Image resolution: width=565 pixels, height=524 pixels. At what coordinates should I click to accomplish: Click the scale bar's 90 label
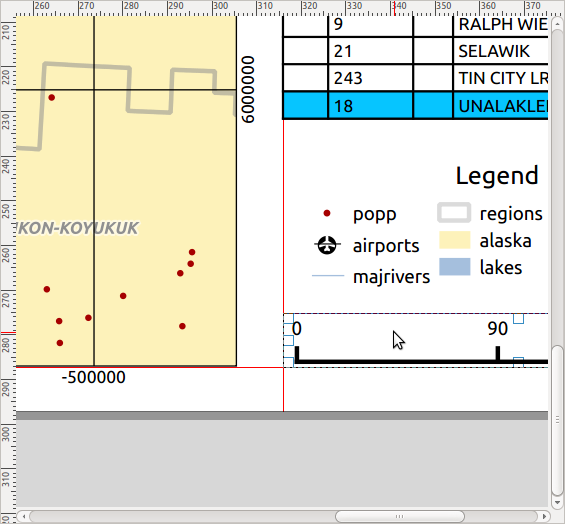[x=498, y=329]
